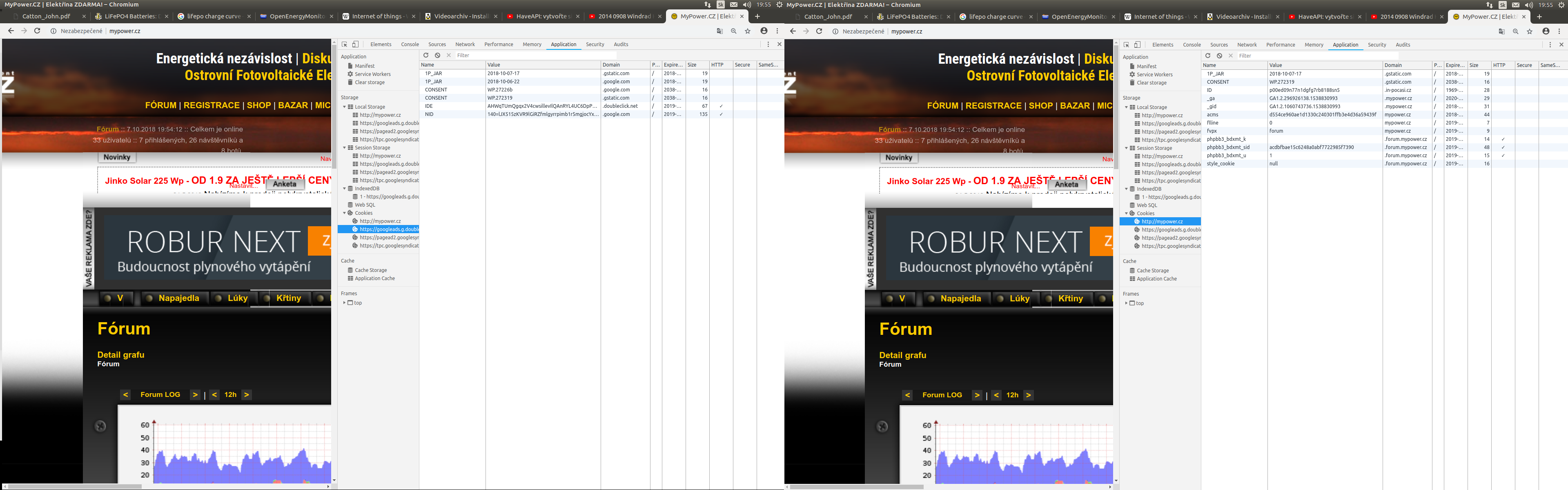Image resolution: width=1568 pixels, height=490 pixels.
Task: Toggle device toolbar in right DevTools
Action: coord(1137,45)
